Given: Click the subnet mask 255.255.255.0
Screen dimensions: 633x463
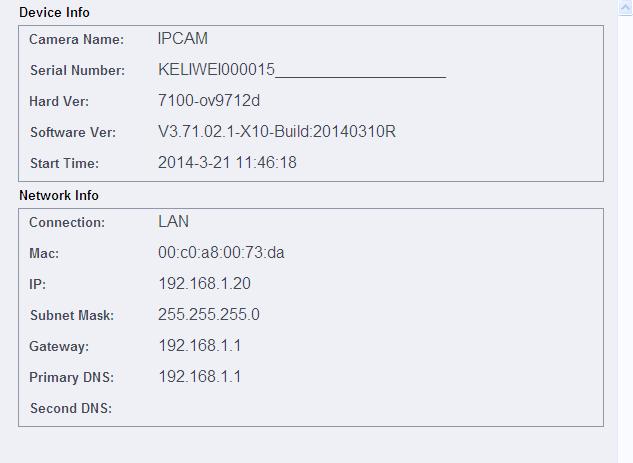Looking at the screenshot, I should (x=209, y=314).
